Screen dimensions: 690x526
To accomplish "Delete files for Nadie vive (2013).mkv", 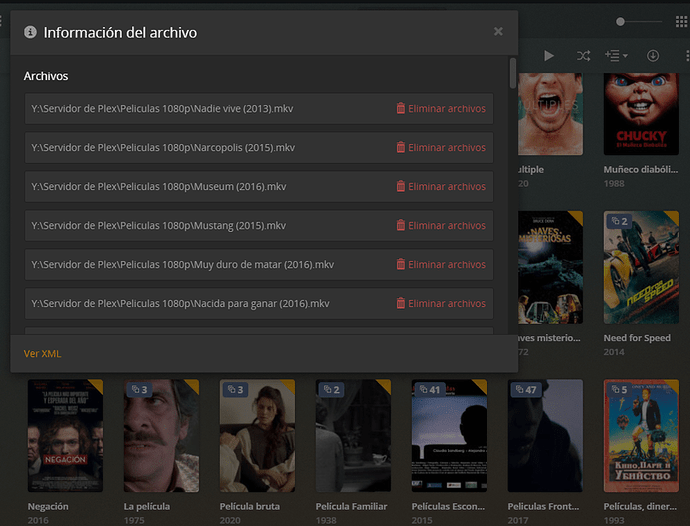I will pos(441,108).
